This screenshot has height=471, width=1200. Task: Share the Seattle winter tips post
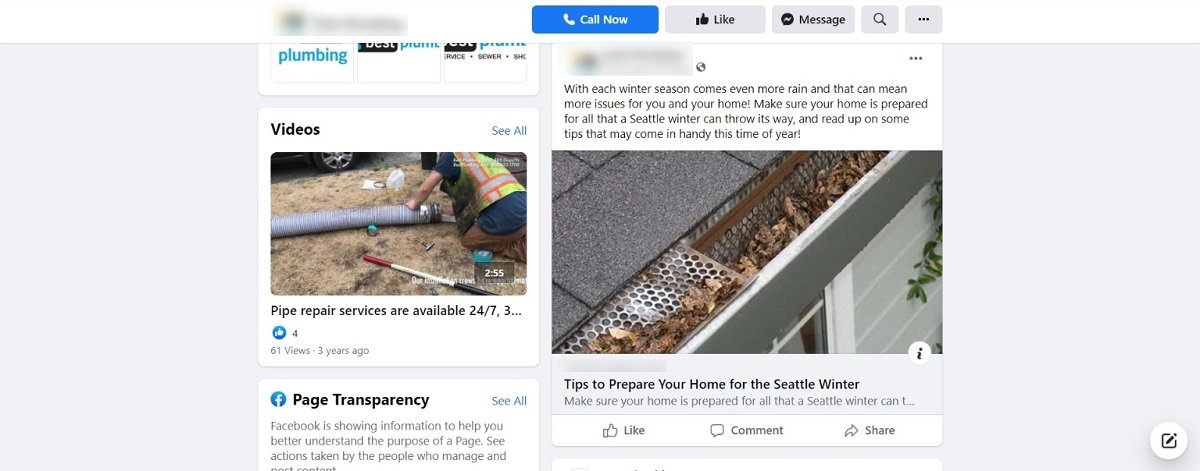pyautogui.click(x=869, y=430)
